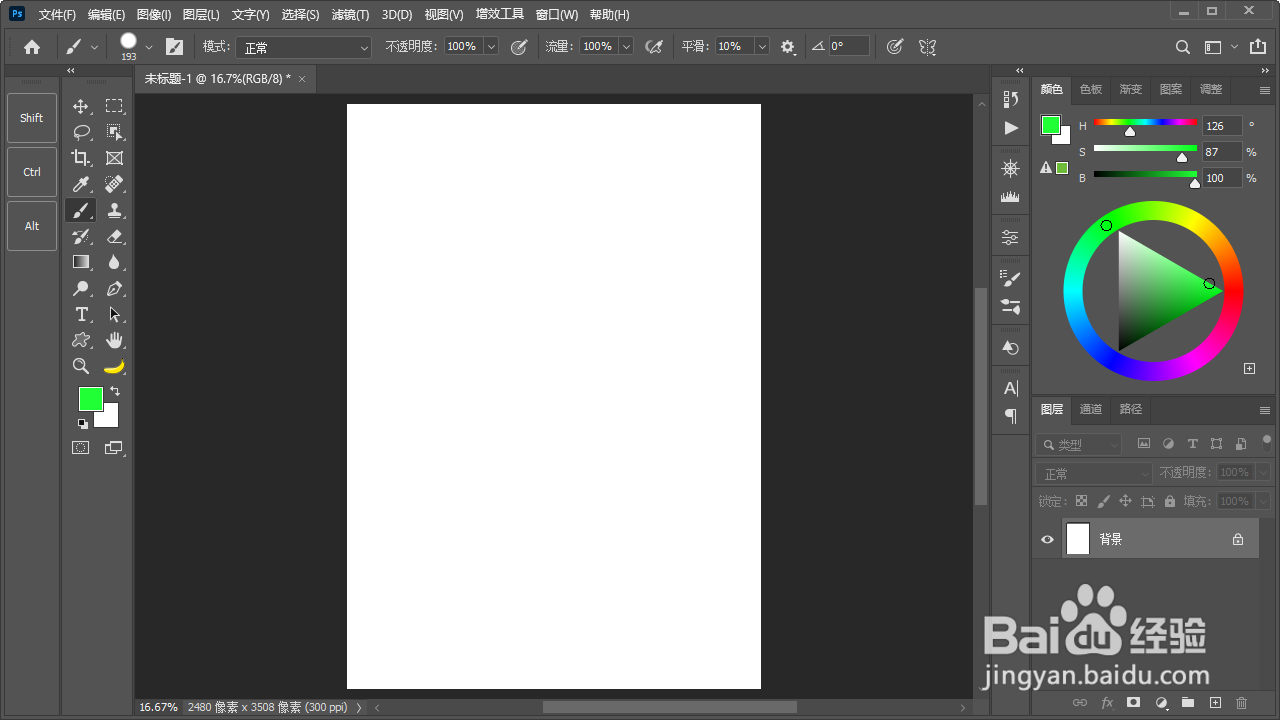Open the tool preset picker arrow
1280x720 pixels.
(95, 46)
